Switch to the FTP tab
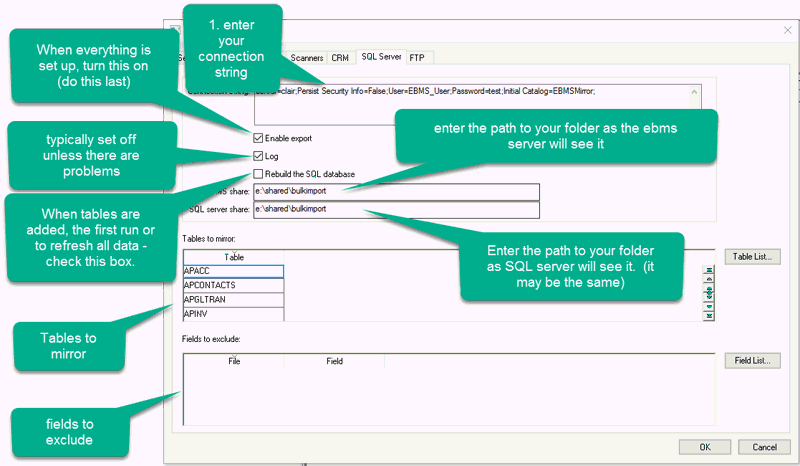 click(416, 58)
